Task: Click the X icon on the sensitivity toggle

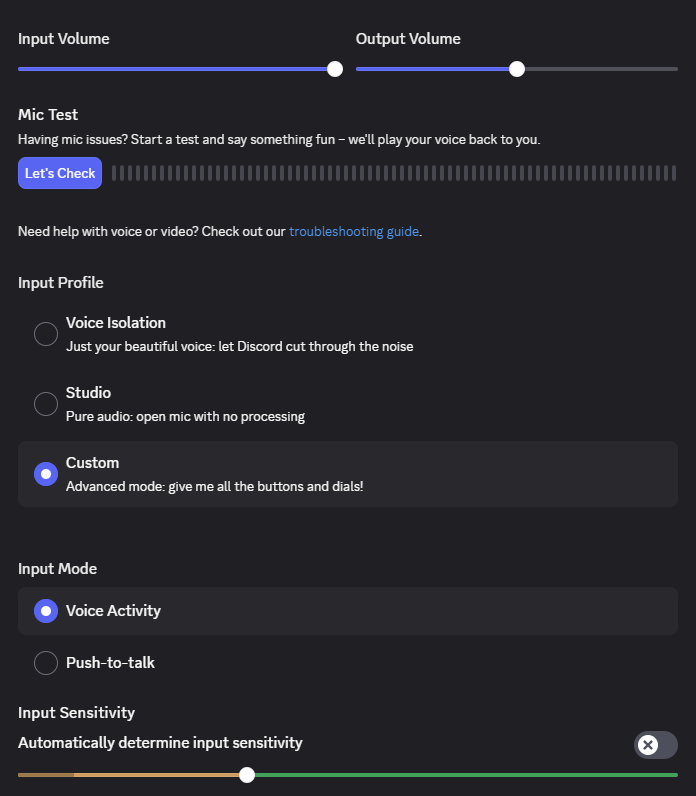Action: tap(648, 745)
